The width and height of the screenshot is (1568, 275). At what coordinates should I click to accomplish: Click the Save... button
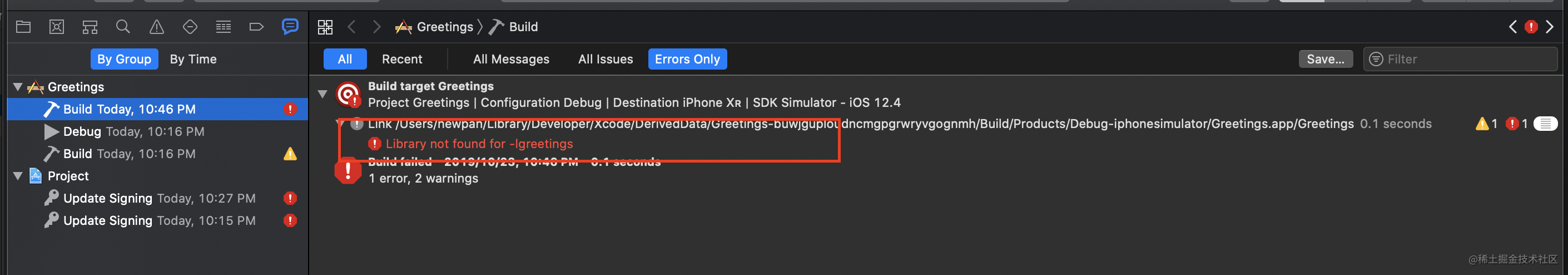tap(1325, 59)
